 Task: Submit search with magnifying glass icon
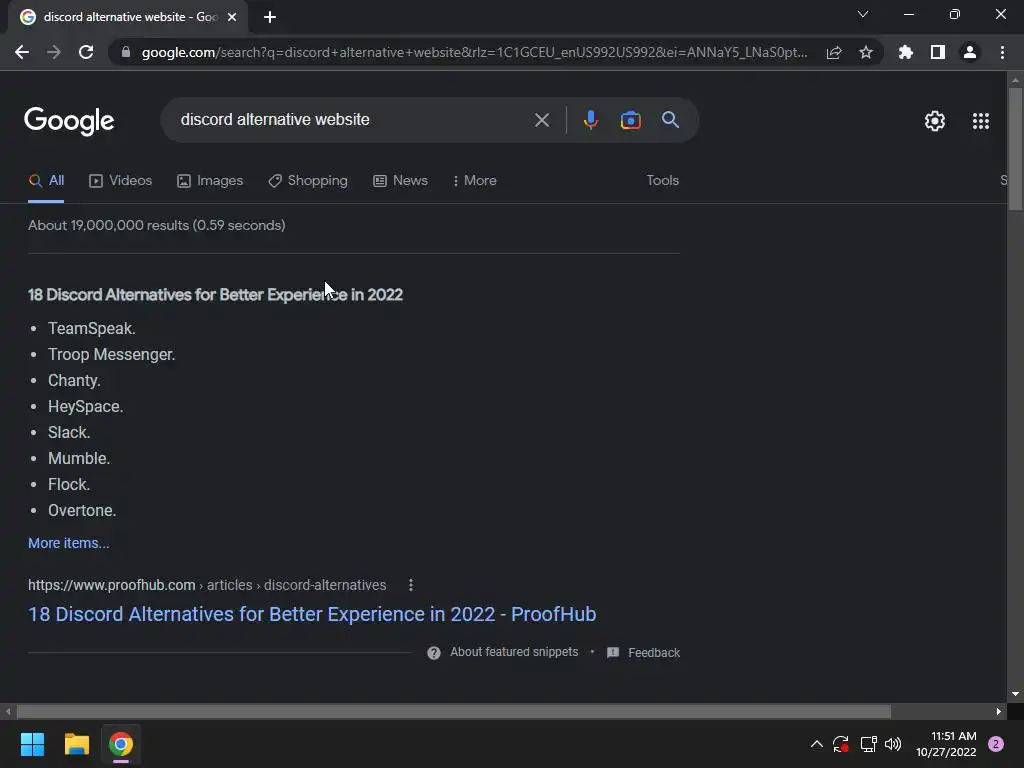pyautogui.click(x=671, y=120)
